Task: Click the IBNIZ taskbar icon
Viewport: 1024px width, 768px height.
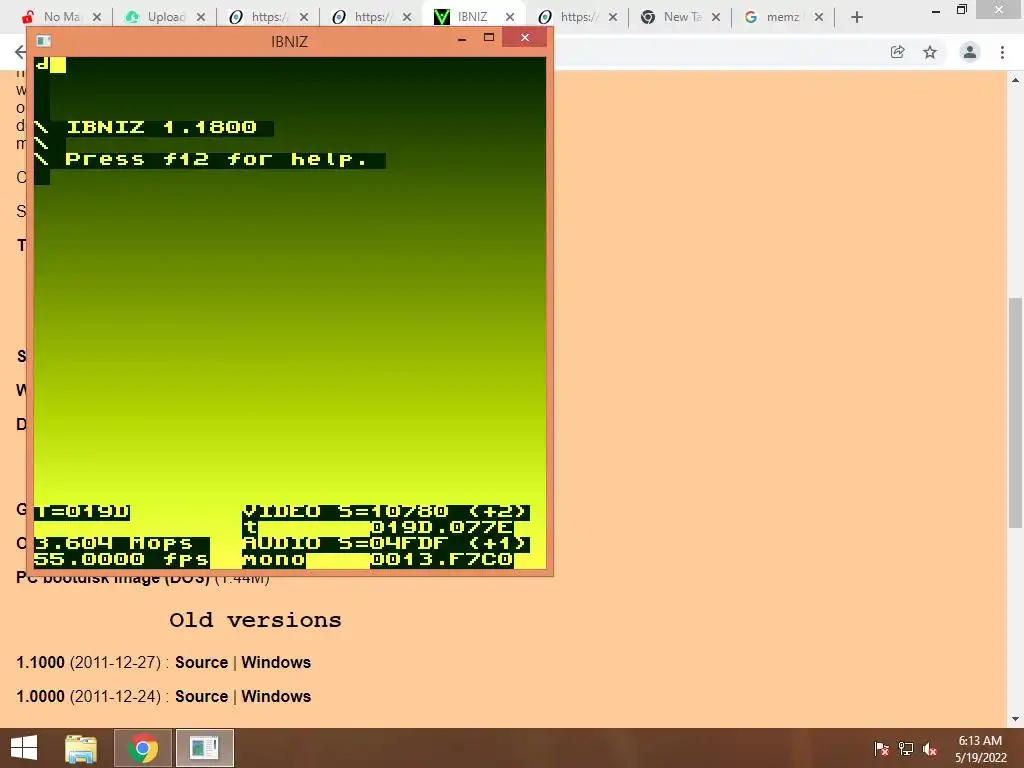Action: (204, 748)
